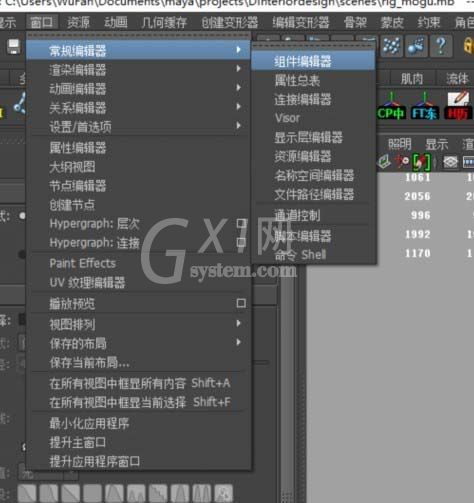Select 名称空间编辑器 in the submenu
The image size is (474, 503).
(313, 175)
